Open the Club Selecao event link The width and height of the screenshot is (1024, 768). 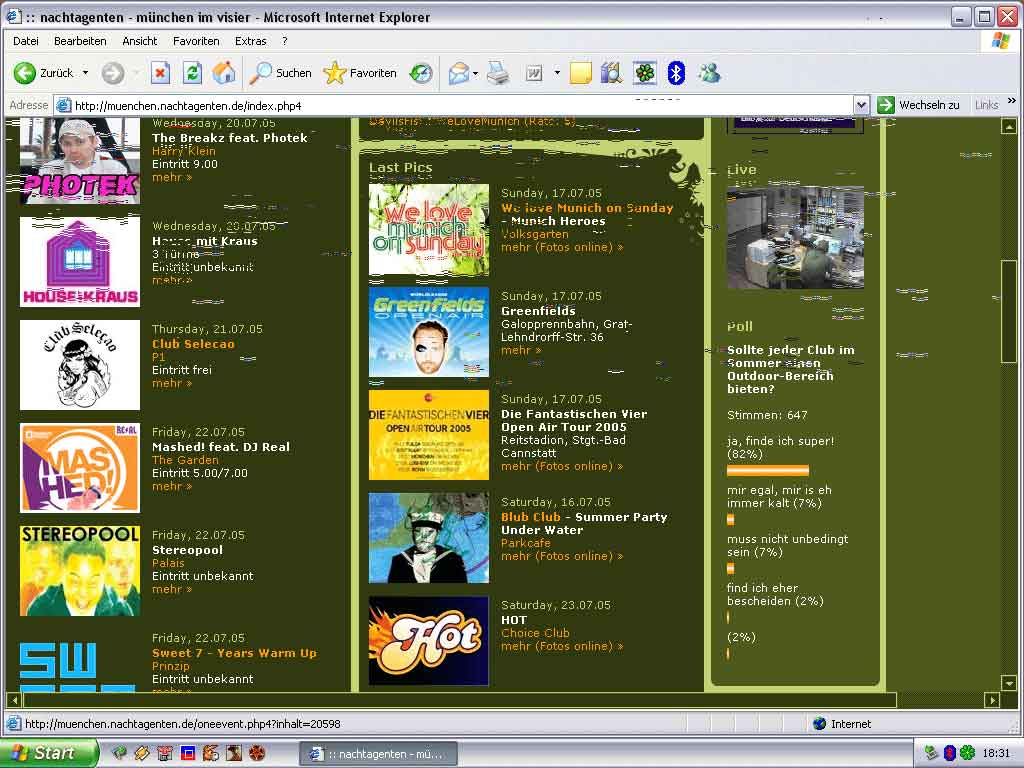193,344
